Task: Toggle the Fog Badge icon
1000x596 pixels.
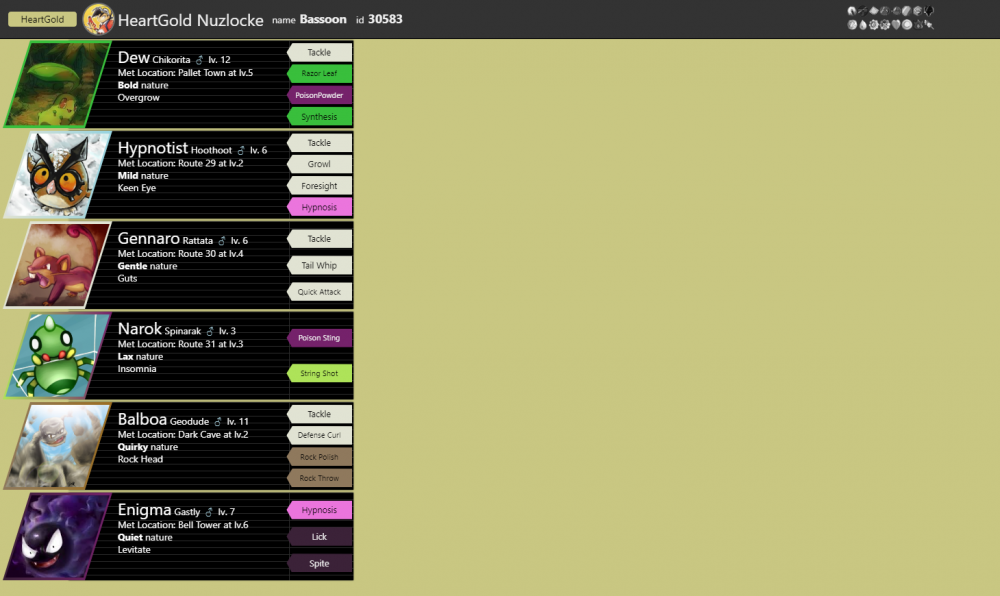Action: (884, 10)
